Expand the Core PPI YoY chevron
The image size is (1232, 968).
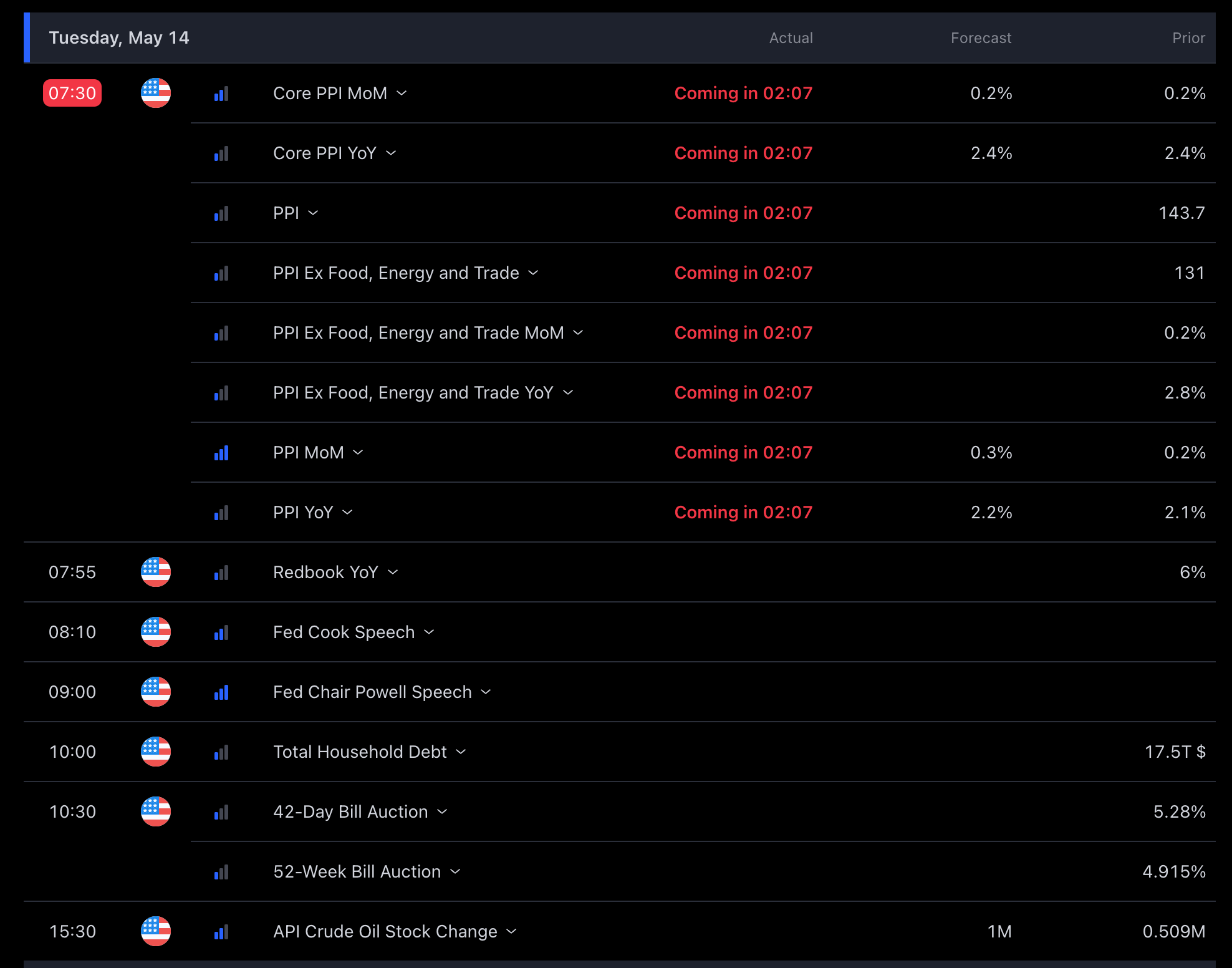click(x=391, y=153)
